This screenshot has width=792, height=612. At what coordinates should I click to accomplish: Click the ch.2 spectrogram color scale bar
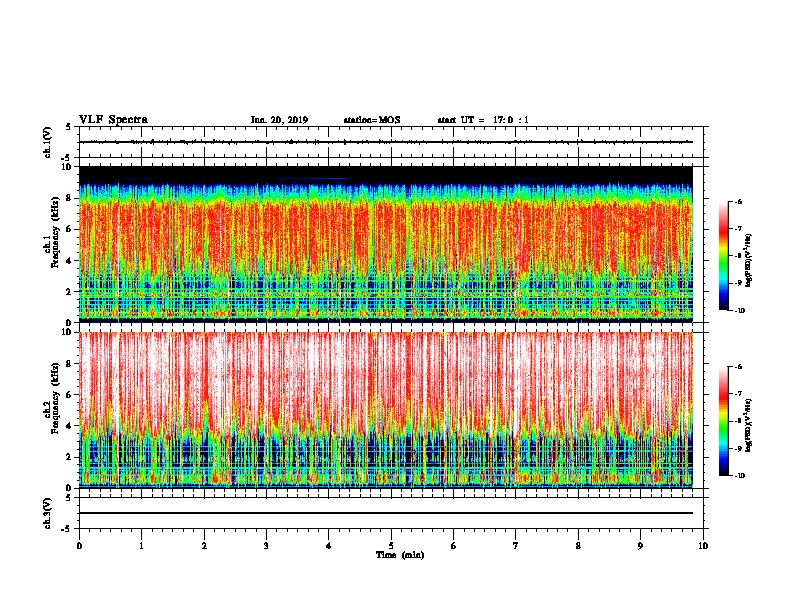click(723, 421)
